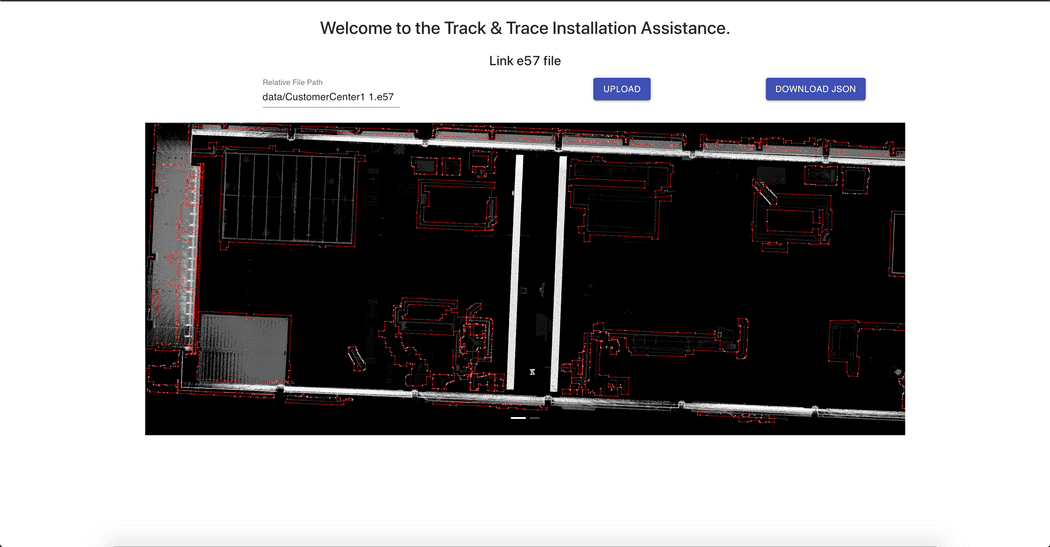Select the large gridded rectangle in the floor plan
Screen dimensions: 1050x547
pos(288,197)
